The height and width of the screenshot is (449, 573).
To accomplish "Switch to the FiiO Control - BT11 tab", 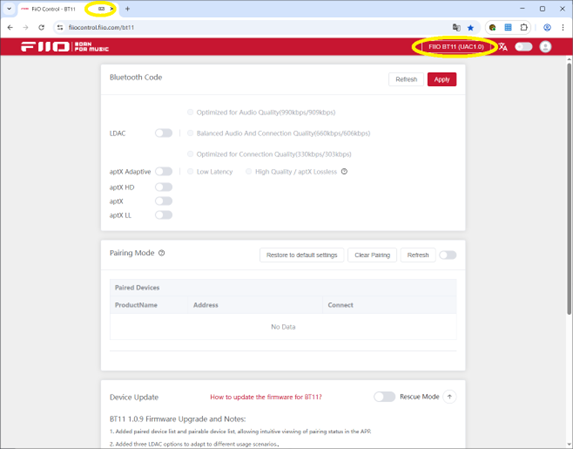I will pyautogui.click(x=53, y=9).
